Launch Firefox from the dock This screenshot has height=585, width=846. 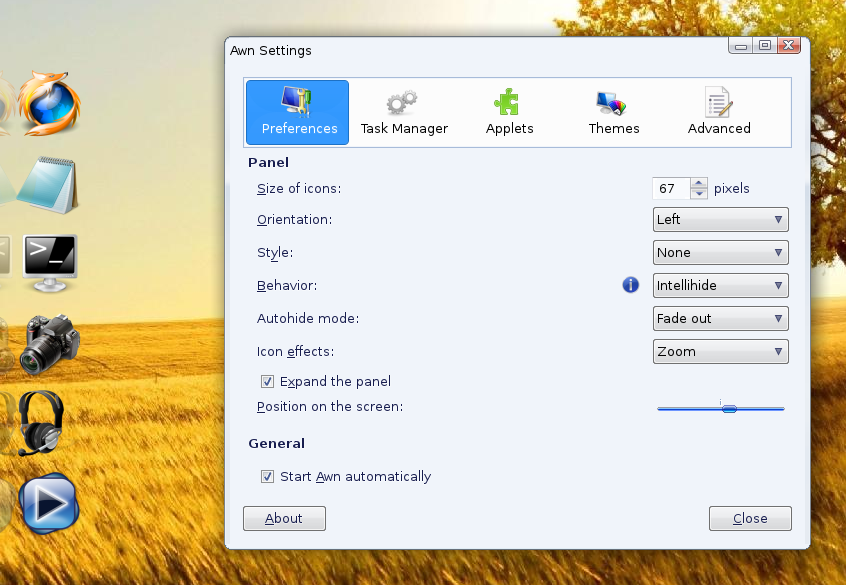click(x=50, y=103)
